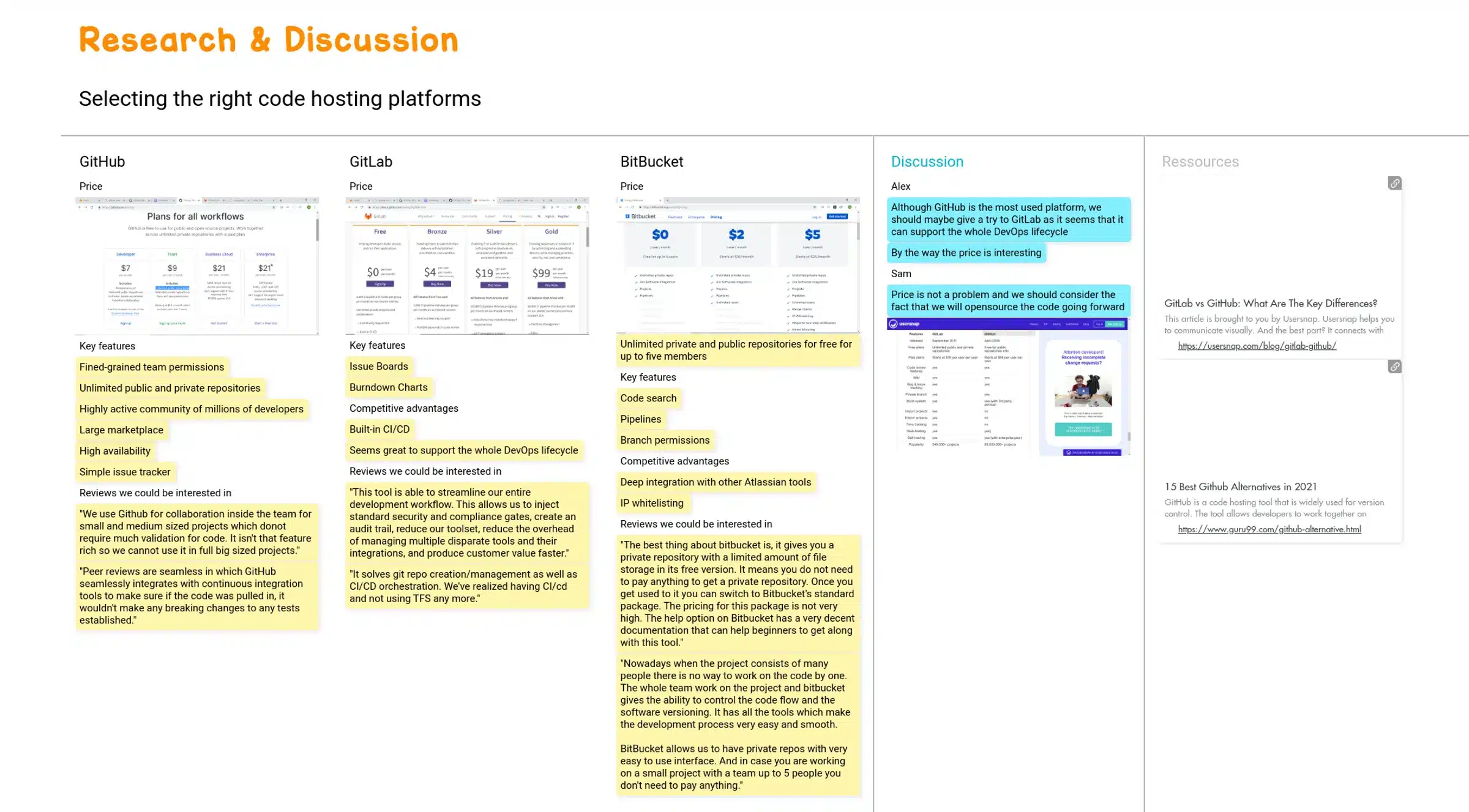Image resolution: width=1469 pixels, height=812 pixels.
Task: Expand the GitHub key features section
Action: coord(107,345)
